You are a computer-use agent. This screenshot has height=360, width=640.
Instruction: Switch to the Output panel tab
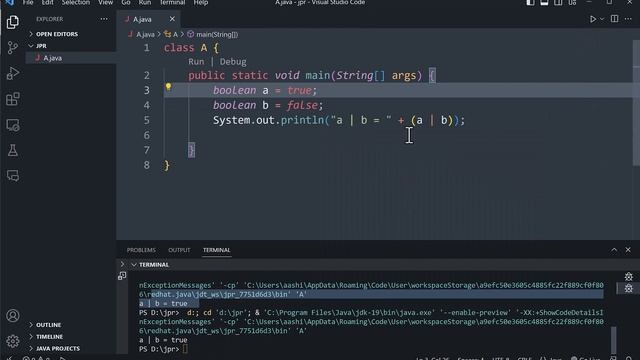pyautogui.click(x=179, y=250)
